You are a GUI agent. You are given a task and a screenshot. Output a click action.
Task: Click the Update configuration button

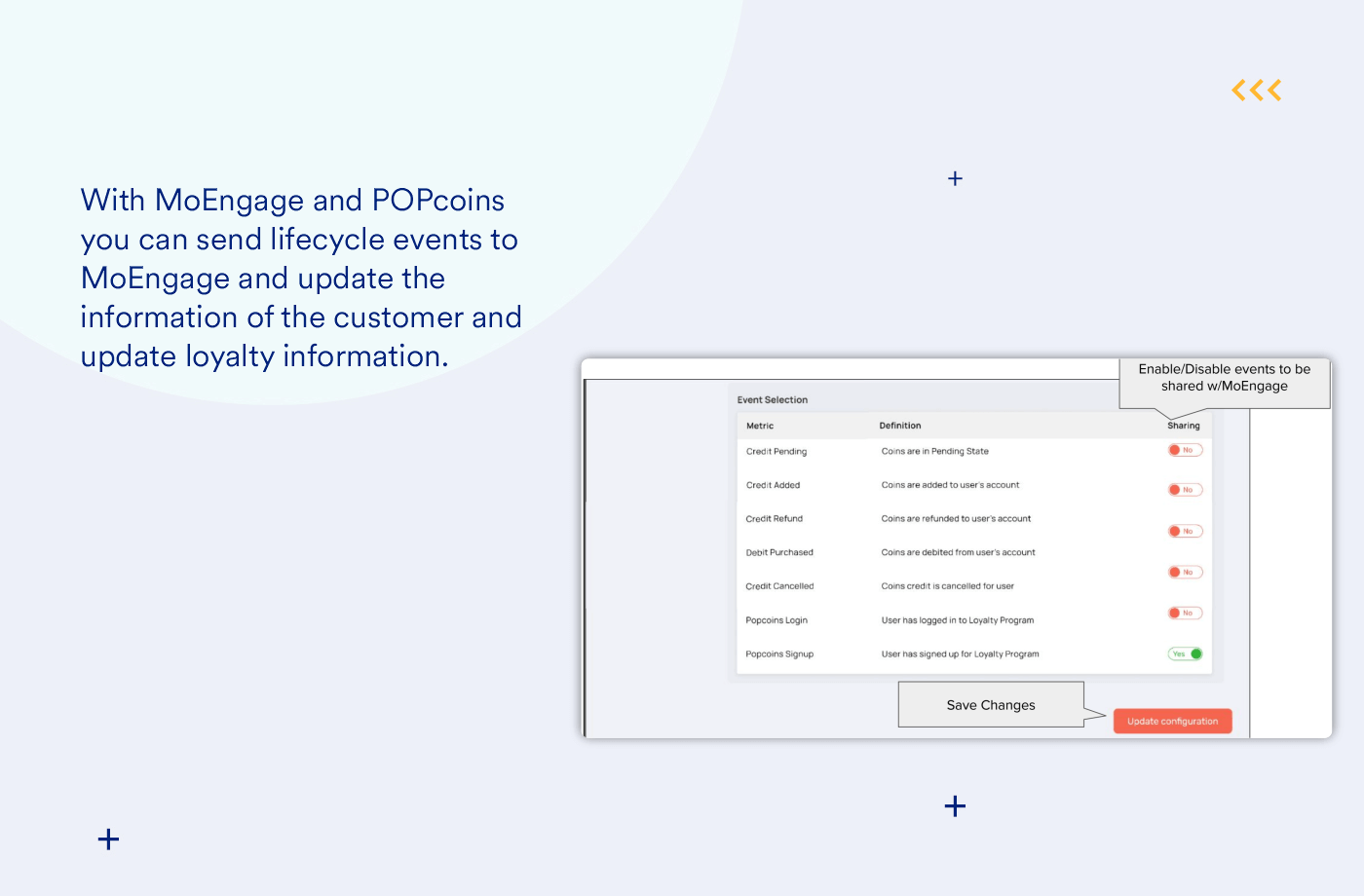1173,721
